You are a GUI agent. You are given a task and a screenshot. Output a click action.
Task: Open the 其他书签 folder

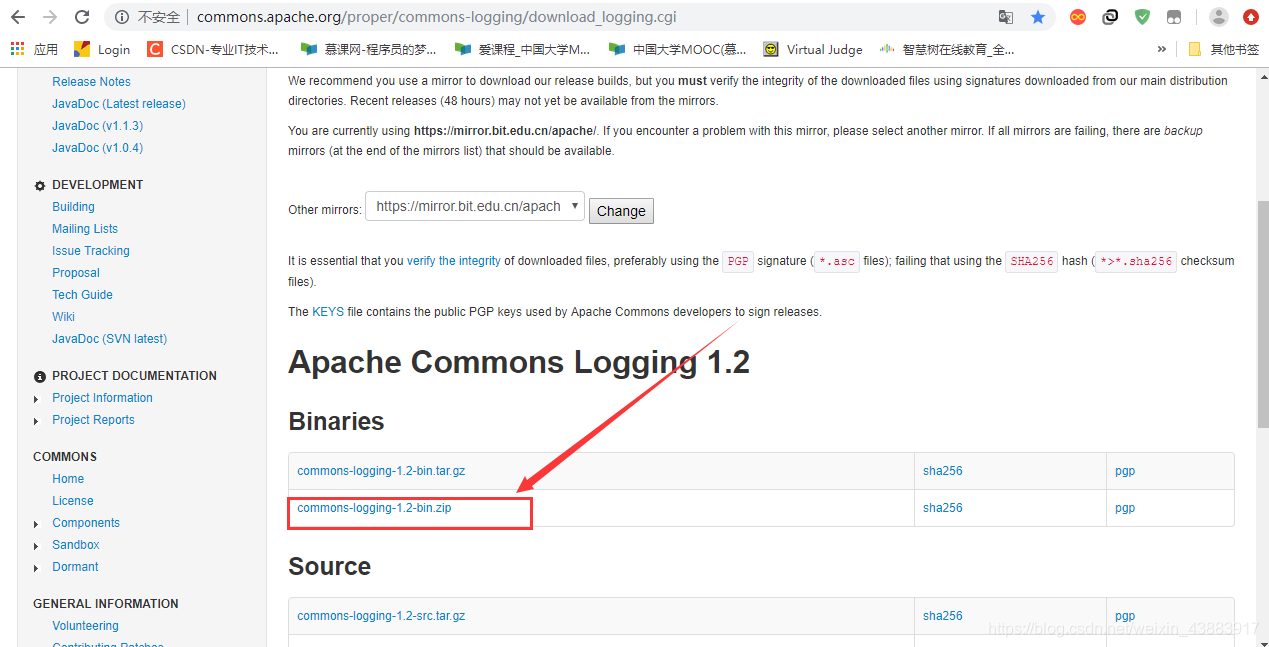coord(1223,49)
